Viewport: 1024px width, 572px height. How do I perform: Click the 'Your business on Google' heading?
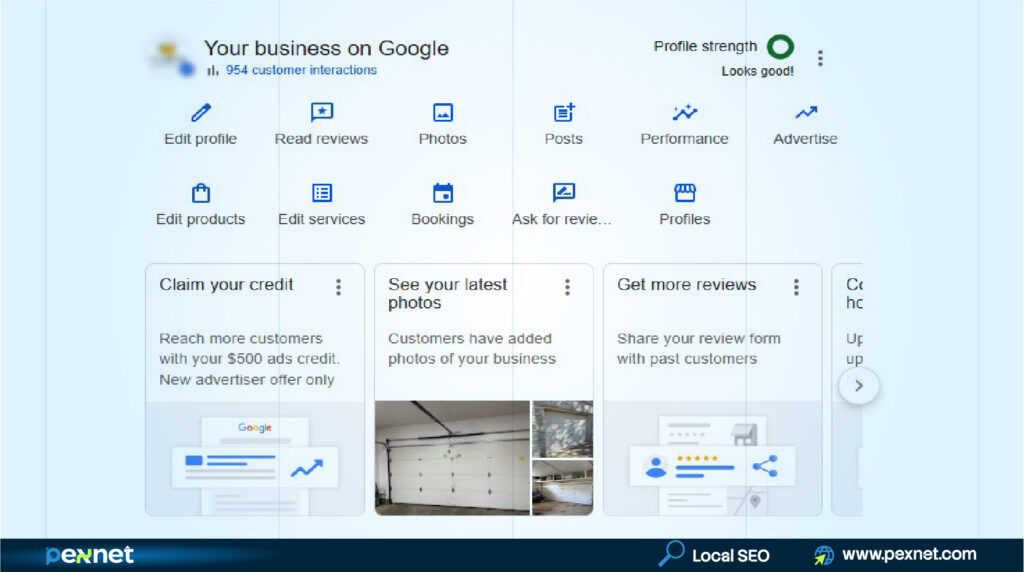coord(327,48)
